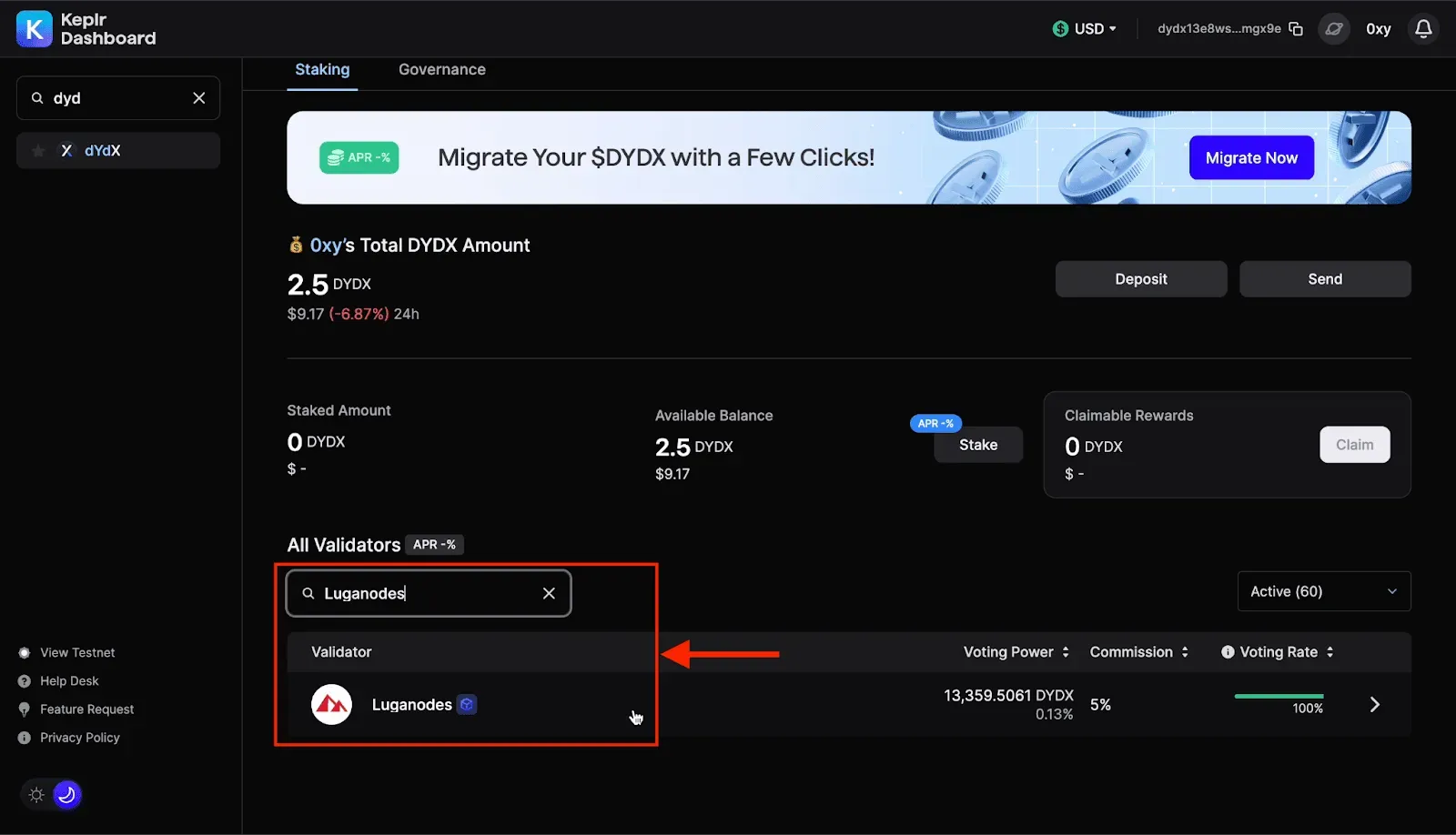Click the Luganodes voting rate bar
The image size is (1456, 835).
[x=1279, y=697]
